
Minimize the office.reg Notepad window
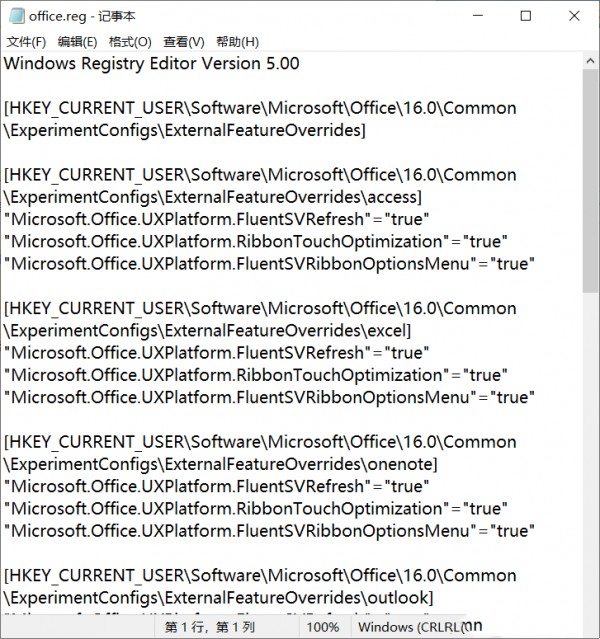478,16
